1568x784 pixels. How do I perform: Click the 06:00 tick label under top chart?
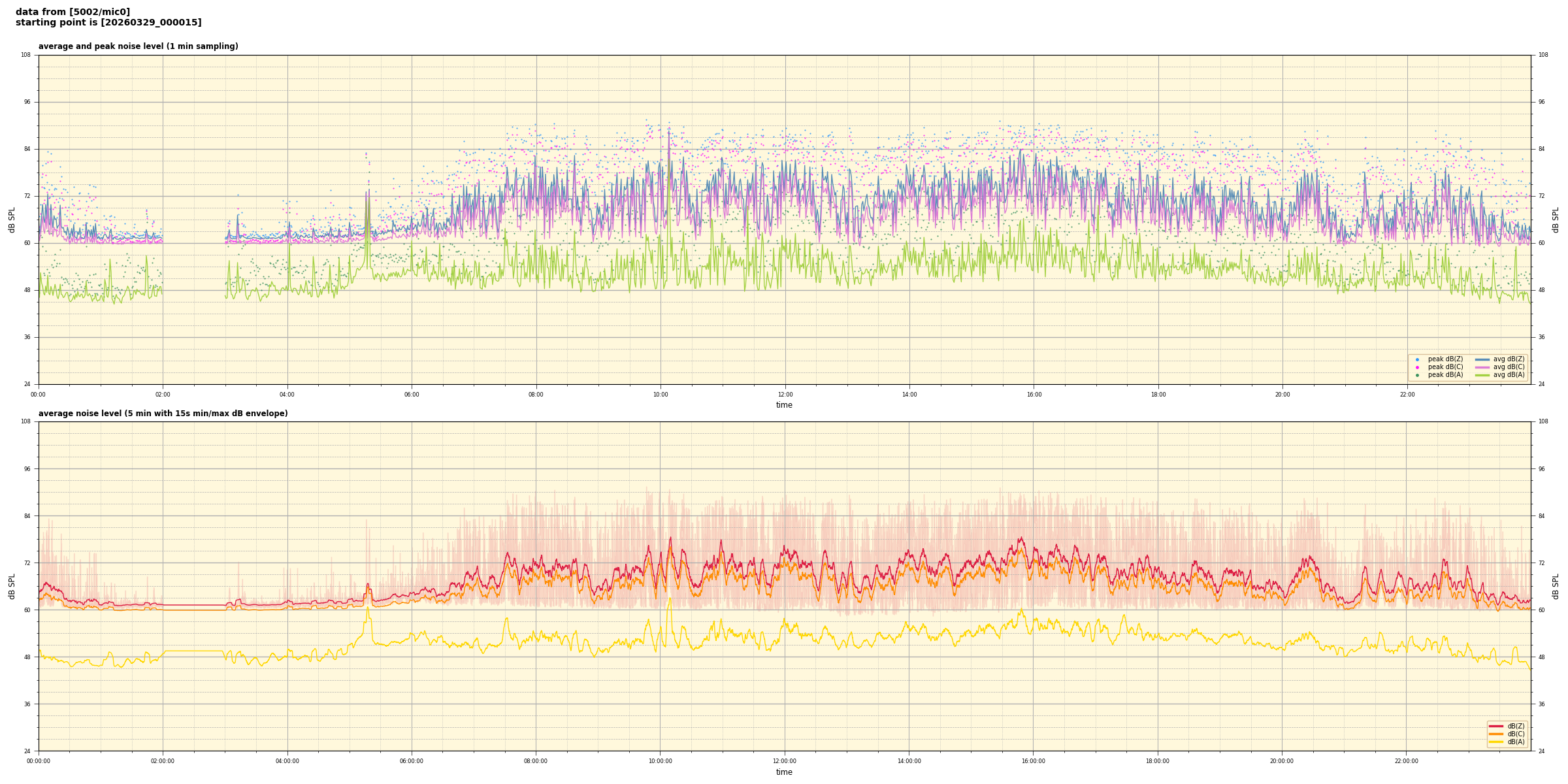pos(412,395)
